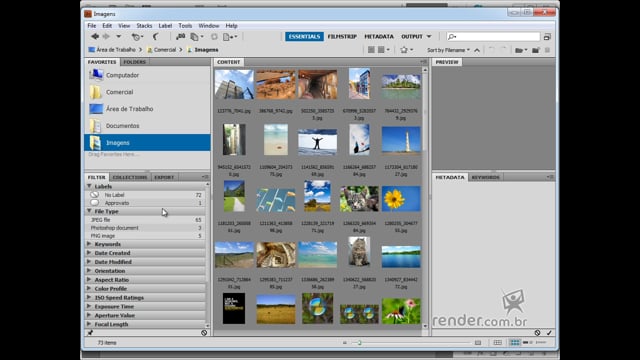This screenshot has width=640, height=360.
Task: Select the Filmstrip workspace button
Action: pos(342,37)
